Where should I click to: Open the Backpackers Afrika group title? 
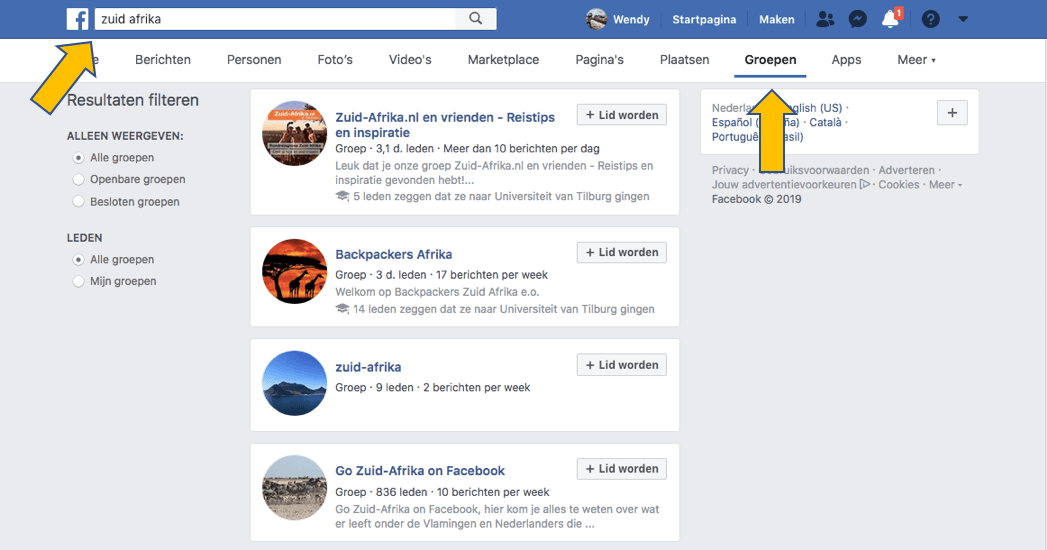tap(393, 254)
